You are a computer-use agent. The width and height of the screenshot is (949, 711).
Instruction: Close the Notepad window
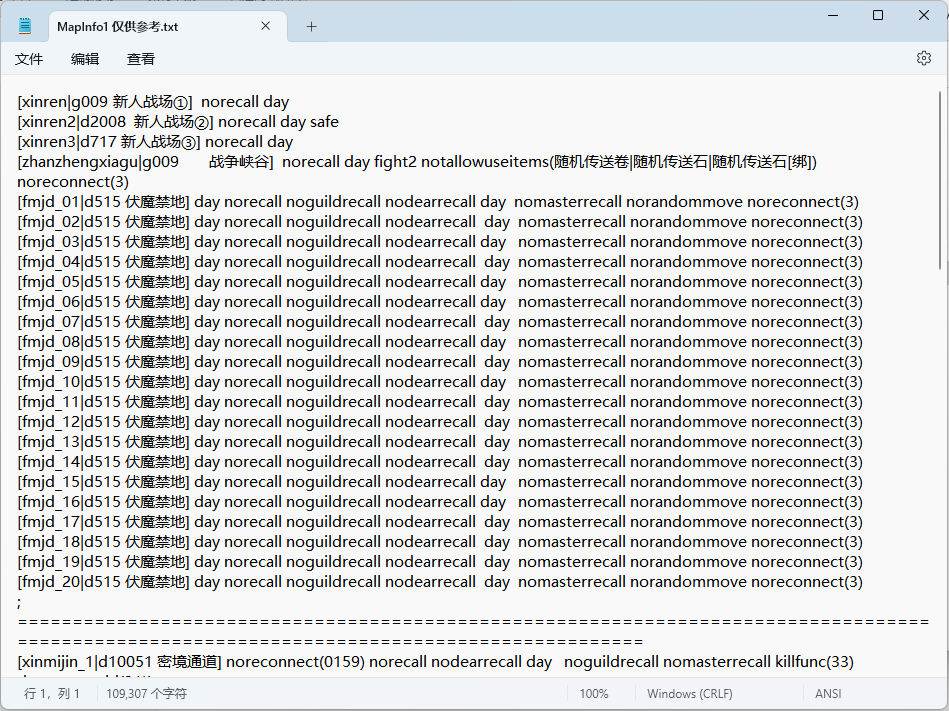coord(924,15)
